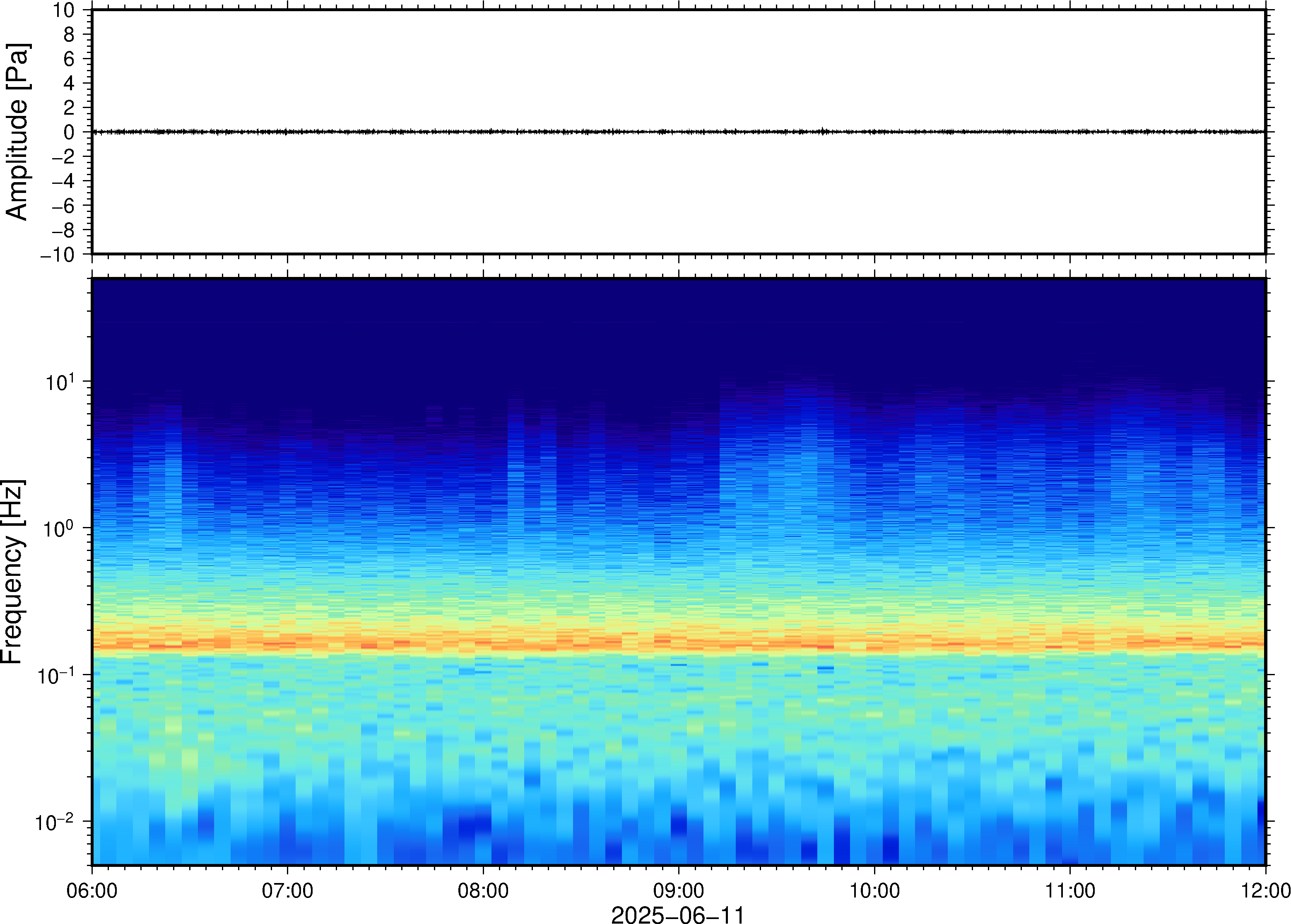Click amplitude tick label 0
This screenshot has height=924, width=1291.
click(x=70, y=132)
